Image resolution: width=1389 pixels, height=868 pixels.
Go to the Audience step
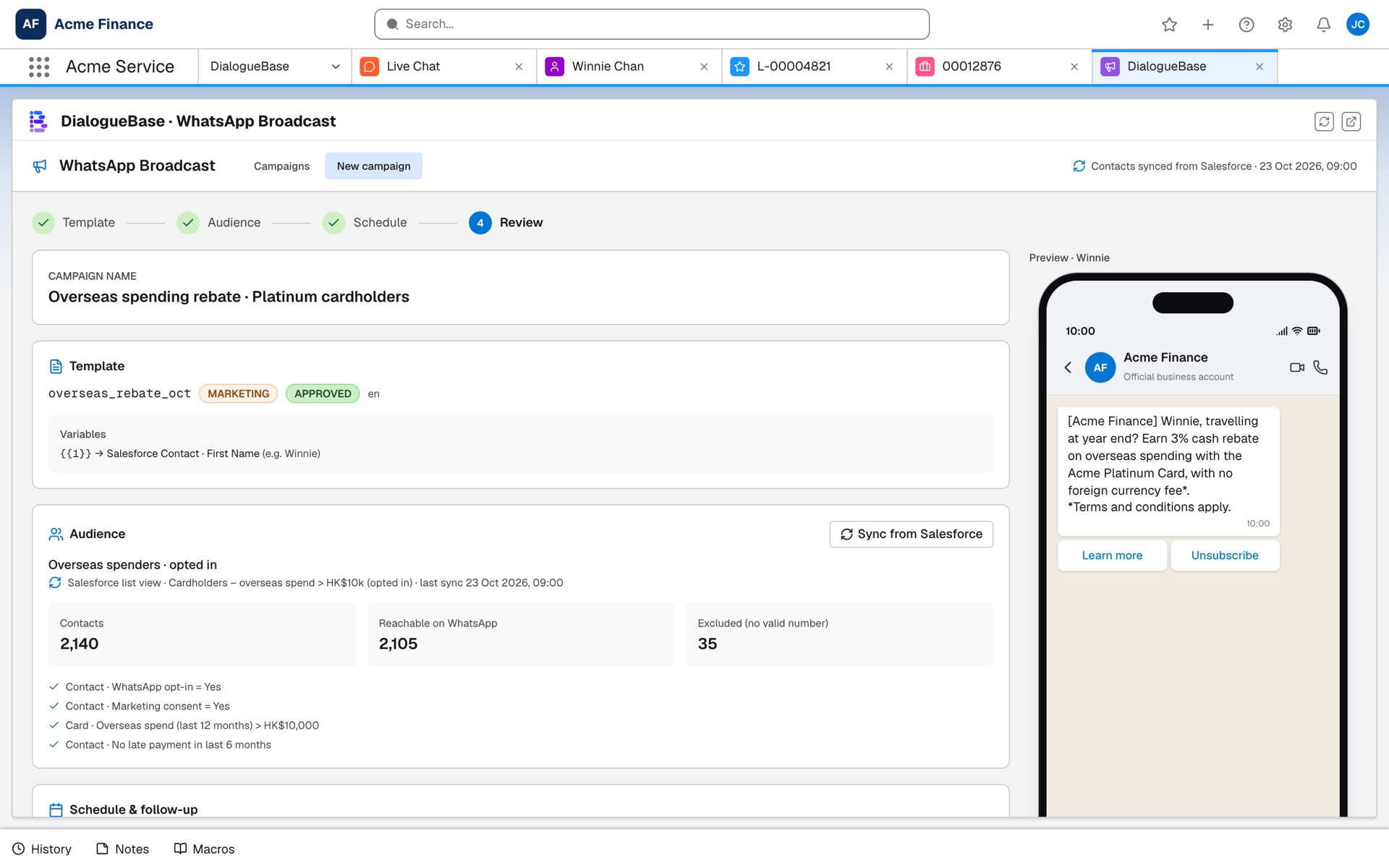coord(219,223)
